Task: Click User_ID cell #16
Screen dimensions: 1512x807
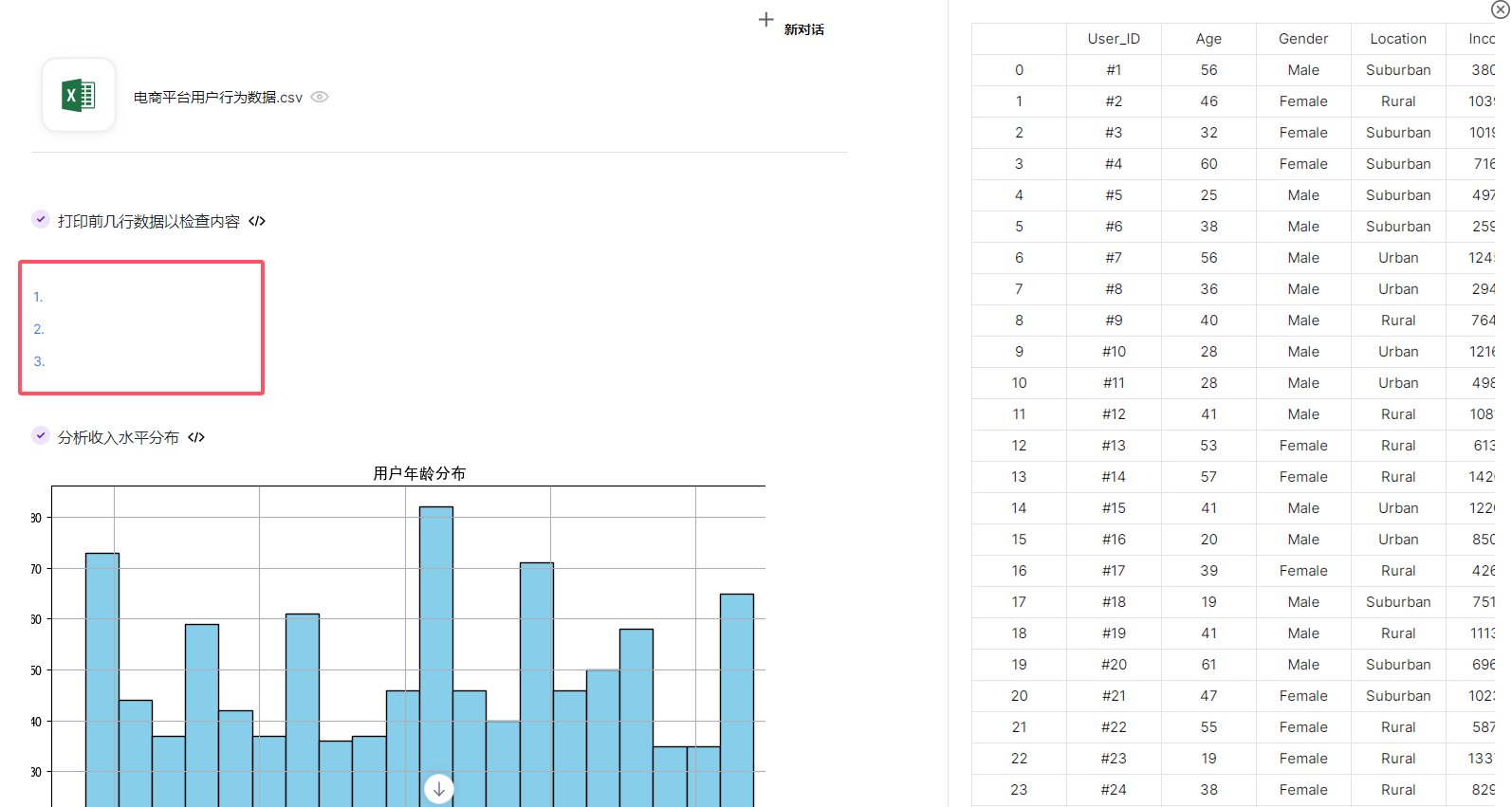Action: click(1114, 540)
